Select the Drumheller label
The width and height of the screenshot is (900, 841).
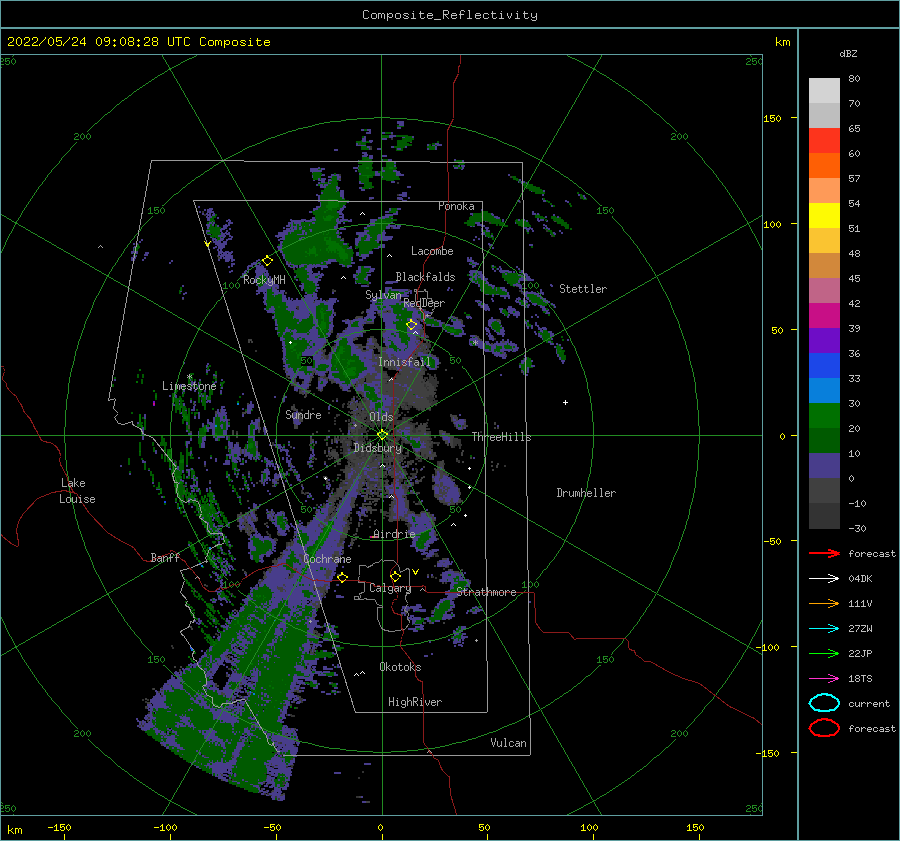pyautogui.click(x=586, y=493)
